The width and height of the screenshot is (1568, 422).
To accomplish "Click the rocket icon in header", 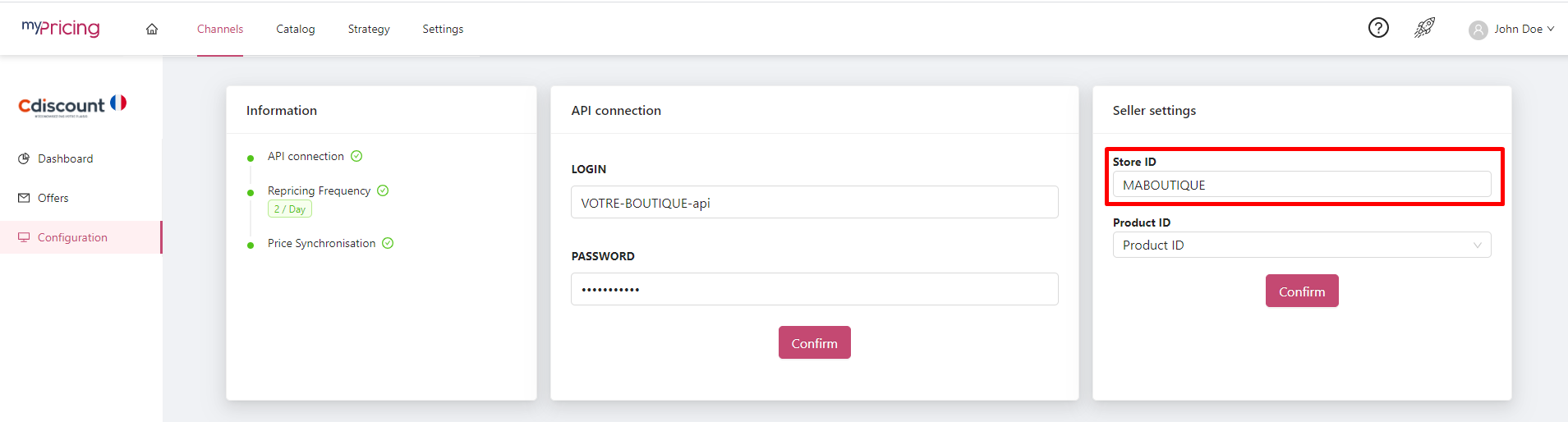I will 1424,28.
